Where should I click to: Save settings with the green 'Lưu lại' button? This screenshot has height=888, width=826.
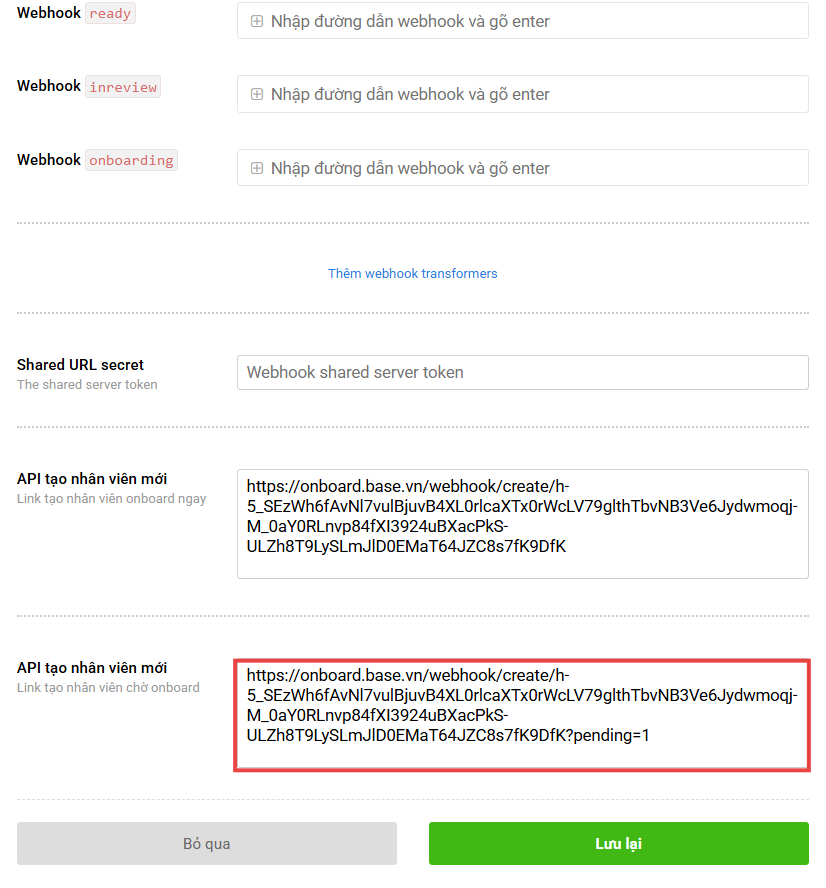(618, 843)
